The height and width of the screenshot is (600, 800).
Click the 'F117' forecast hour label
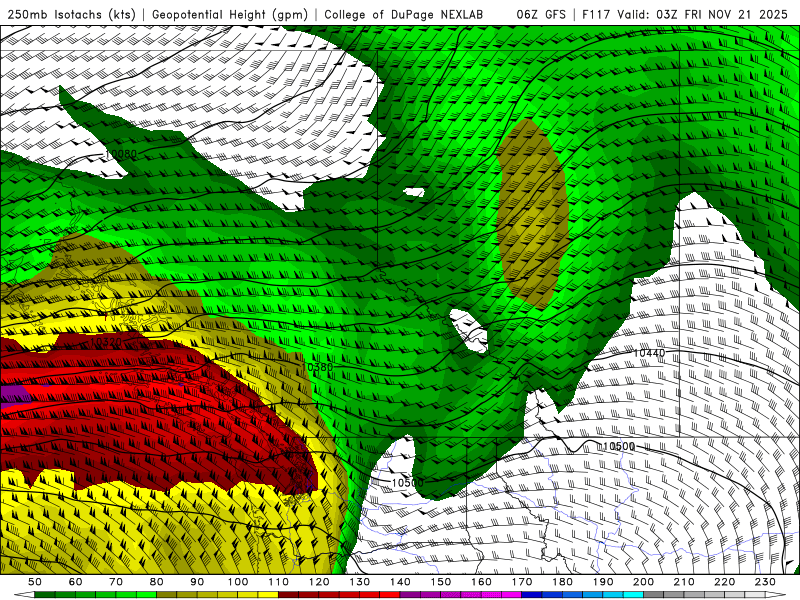(595, 15)
